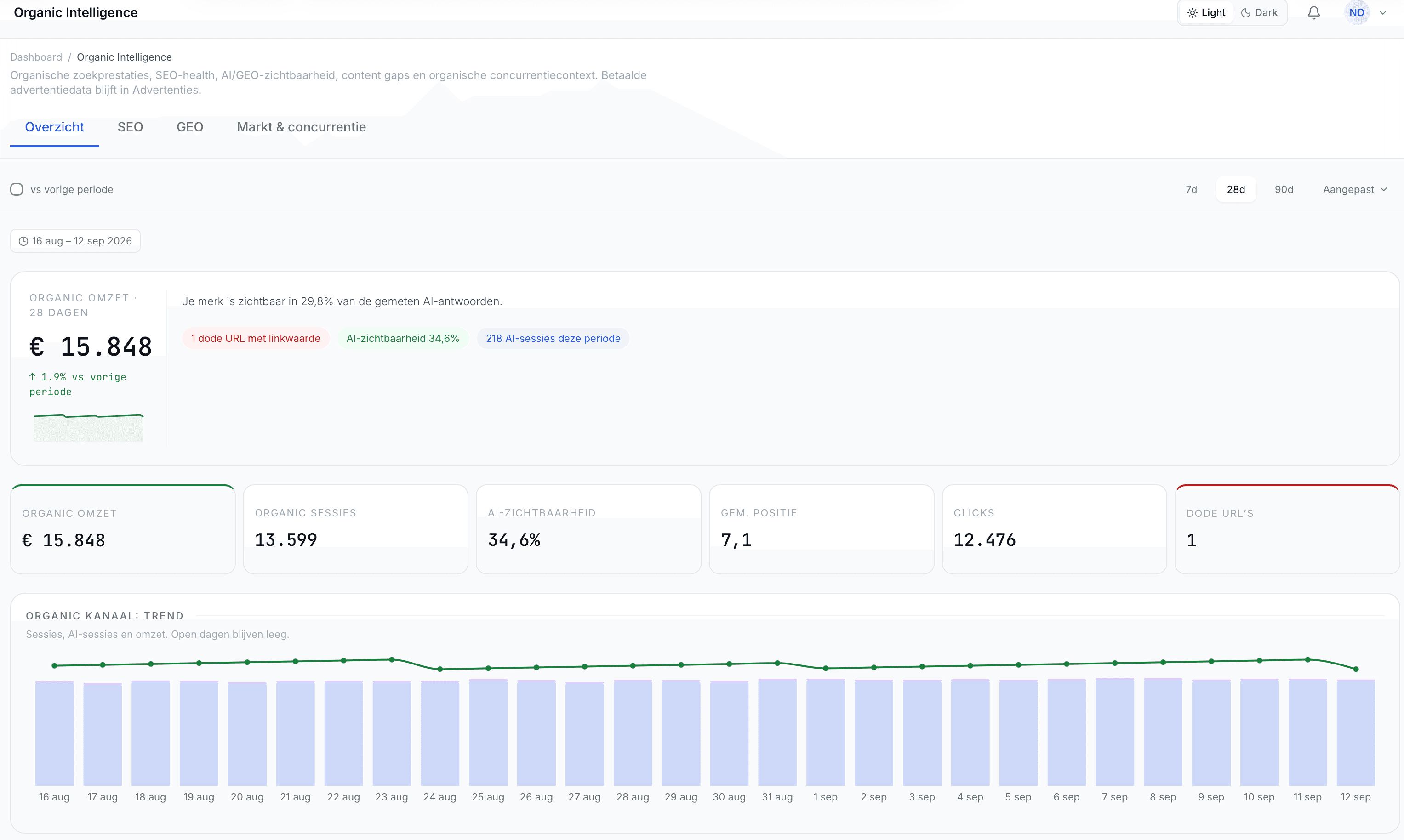
Task: Click the € 15.848 hero revenue value
Action: point(91,346)
